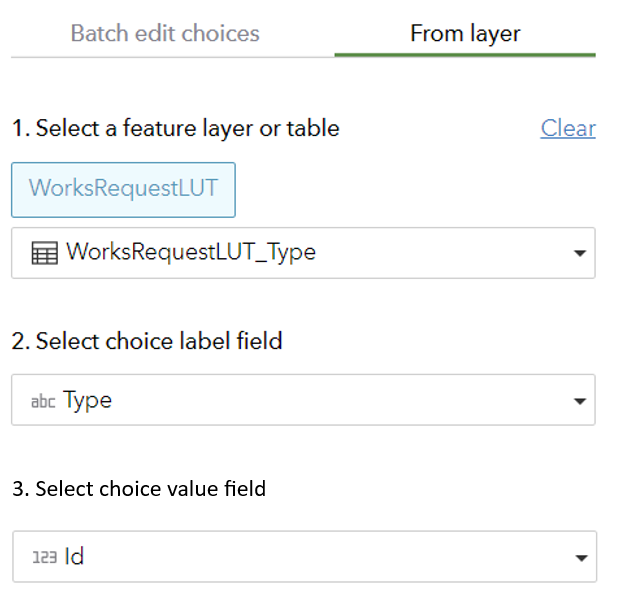Image resolution: width=618 pixels, height=601 pixels.
Task: Expand the choice label field dropdown arrow
Action: coord(579,401)
